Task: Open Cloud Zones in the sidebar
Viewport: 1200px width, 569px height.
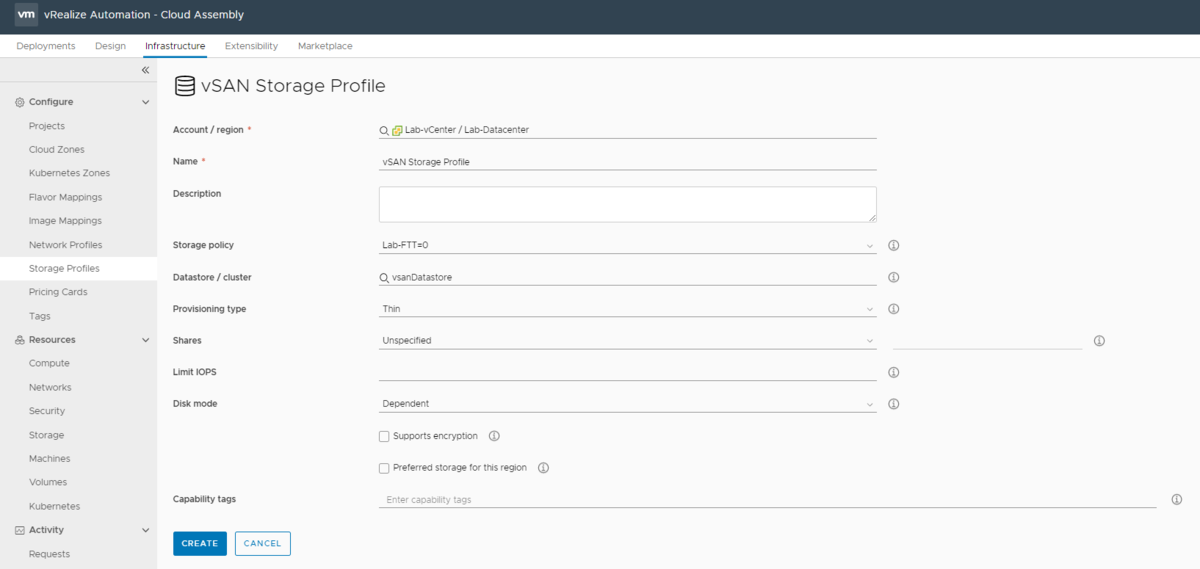Action: pos(57,150)
